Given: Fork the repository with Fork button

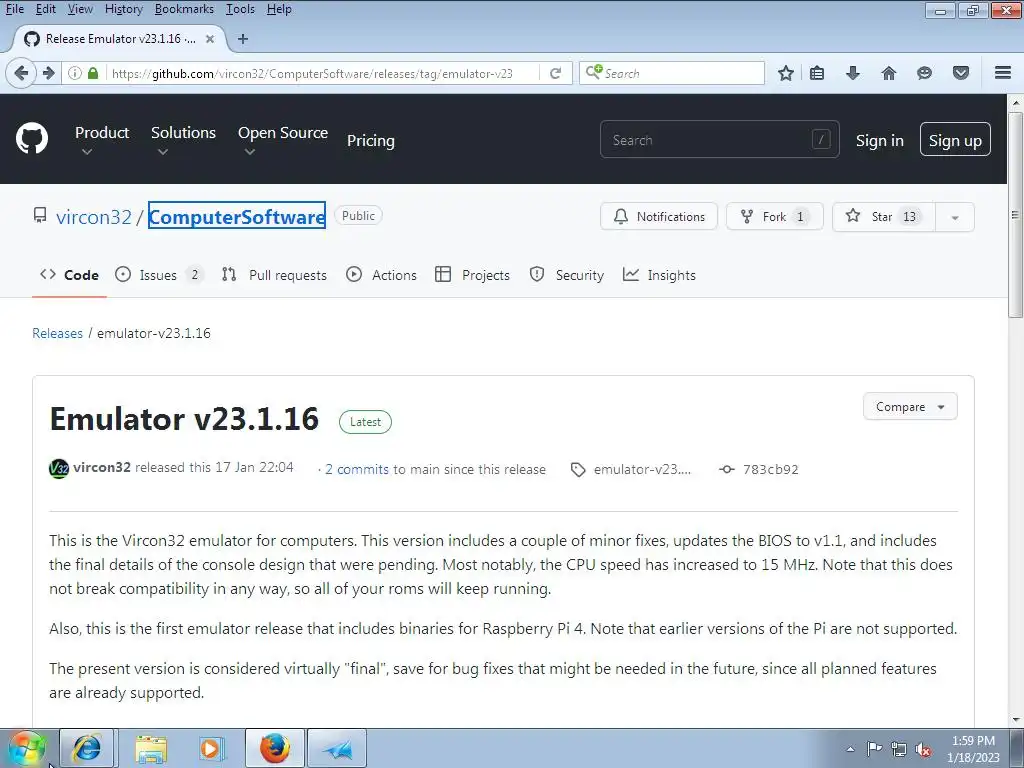Looking at the screenshot, I should (775, 217).
